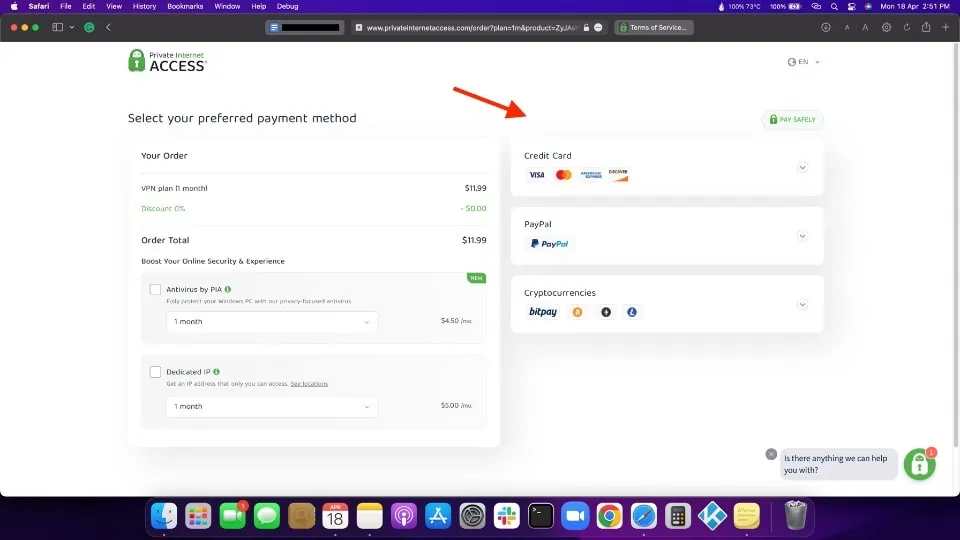Open Launchpad from the dock
Viewport: 960px width, 540px height.
(198, 516)
